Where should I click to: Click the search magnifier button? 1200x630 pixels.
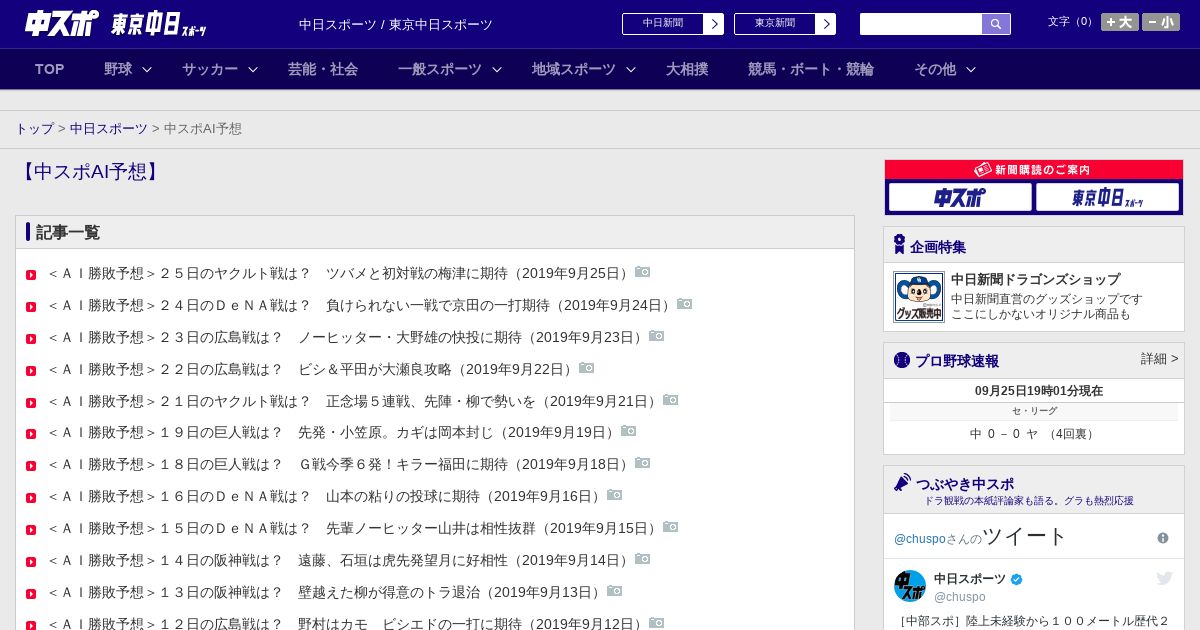coord(996,24)
